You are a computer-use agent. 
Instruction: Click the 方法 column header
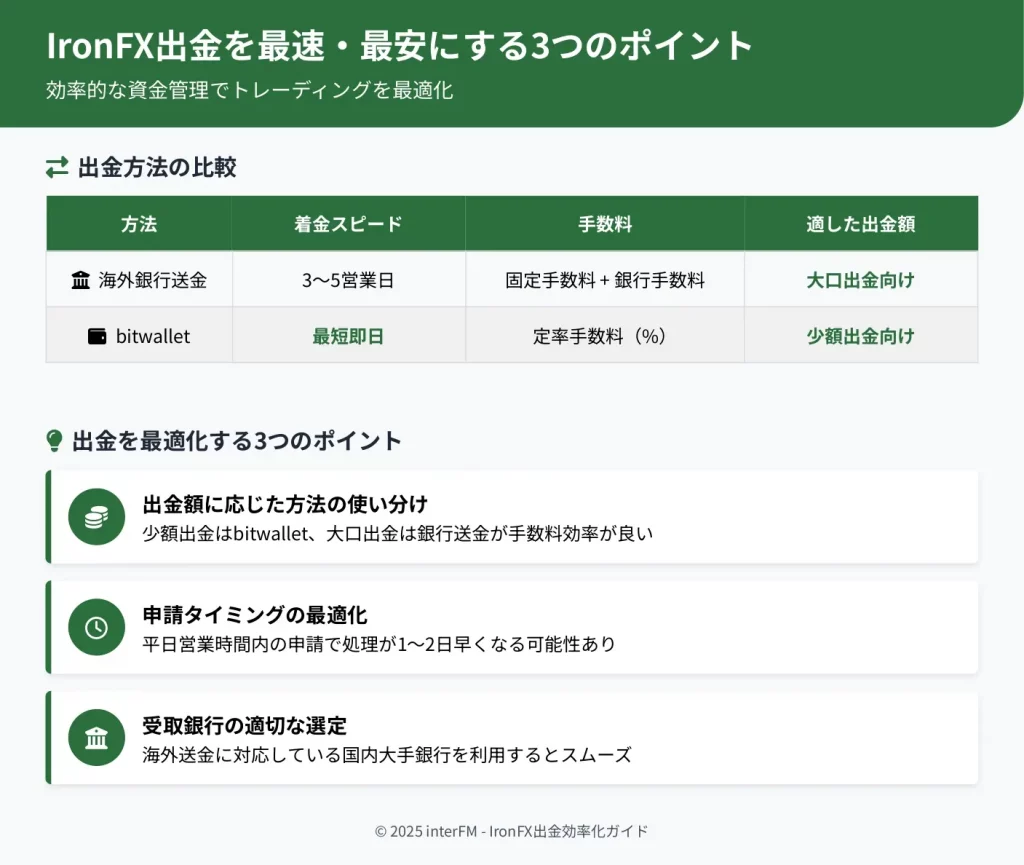(x=139, y=224)
